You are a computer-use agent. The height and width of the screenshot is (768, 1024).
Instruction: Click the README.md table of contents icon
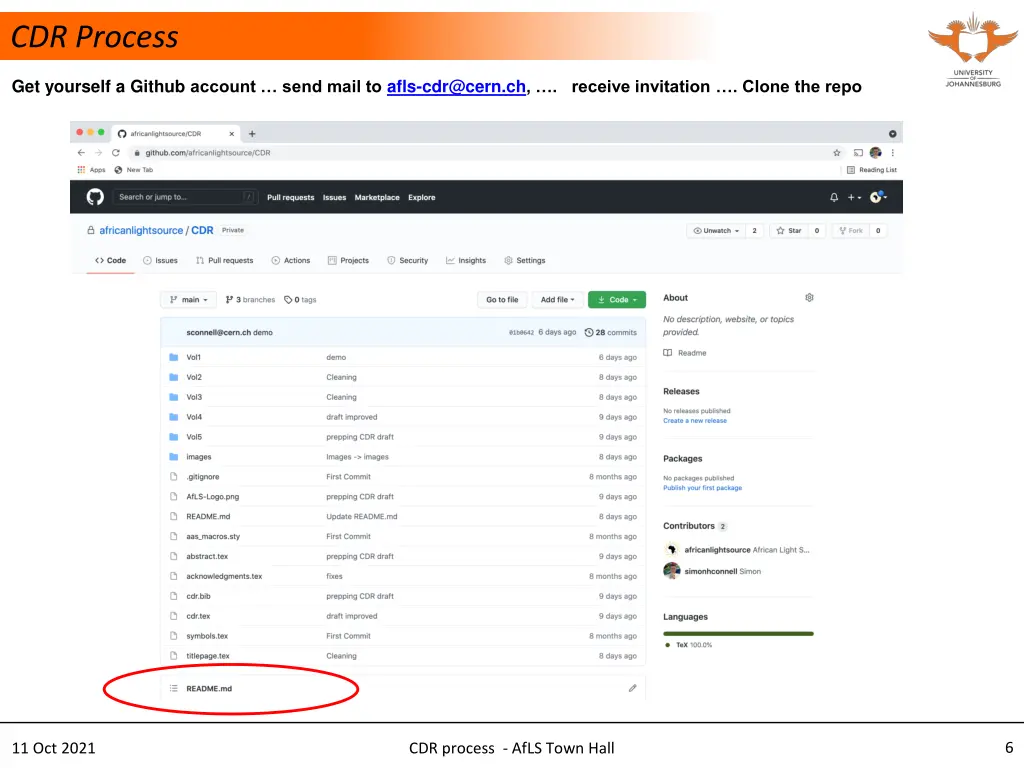(174, 688)
